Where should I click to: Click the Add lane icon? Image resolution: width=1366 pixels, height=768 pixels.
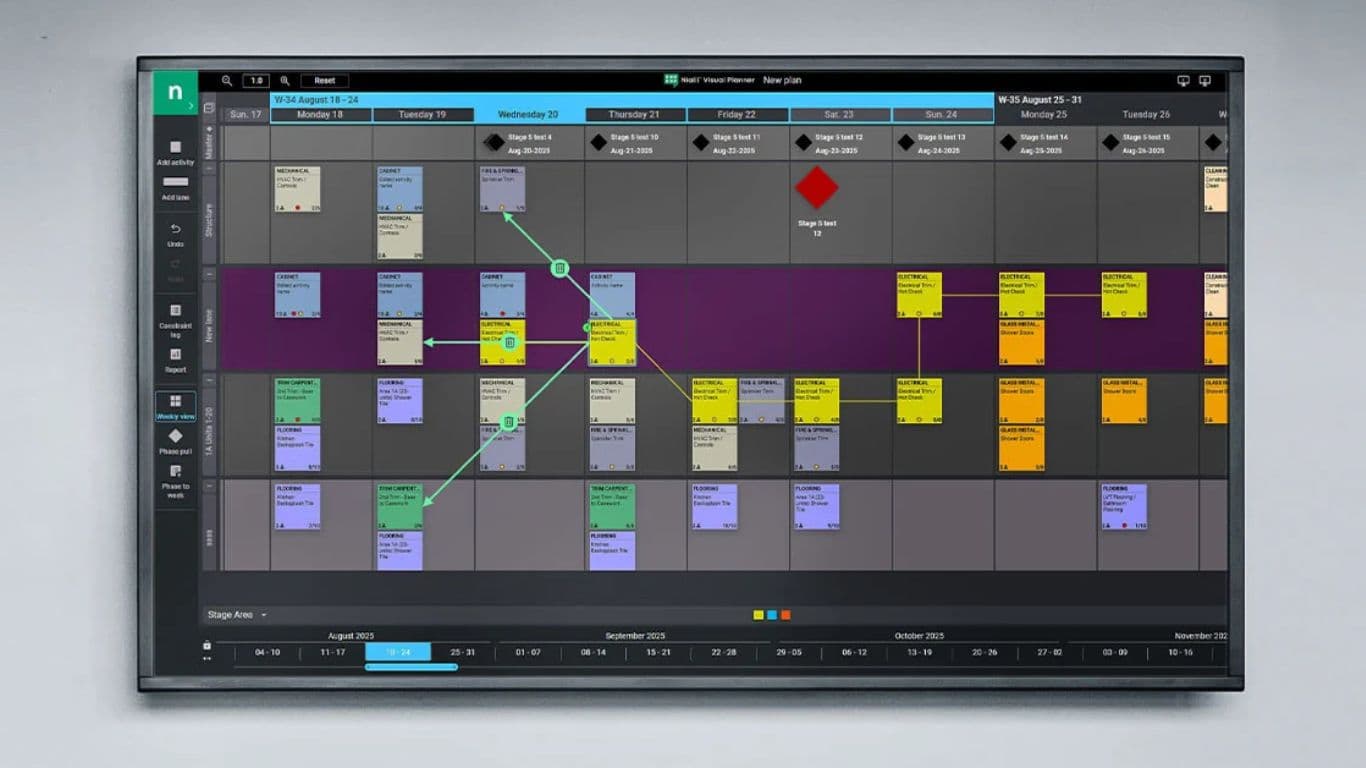click(x=175, y=182)
